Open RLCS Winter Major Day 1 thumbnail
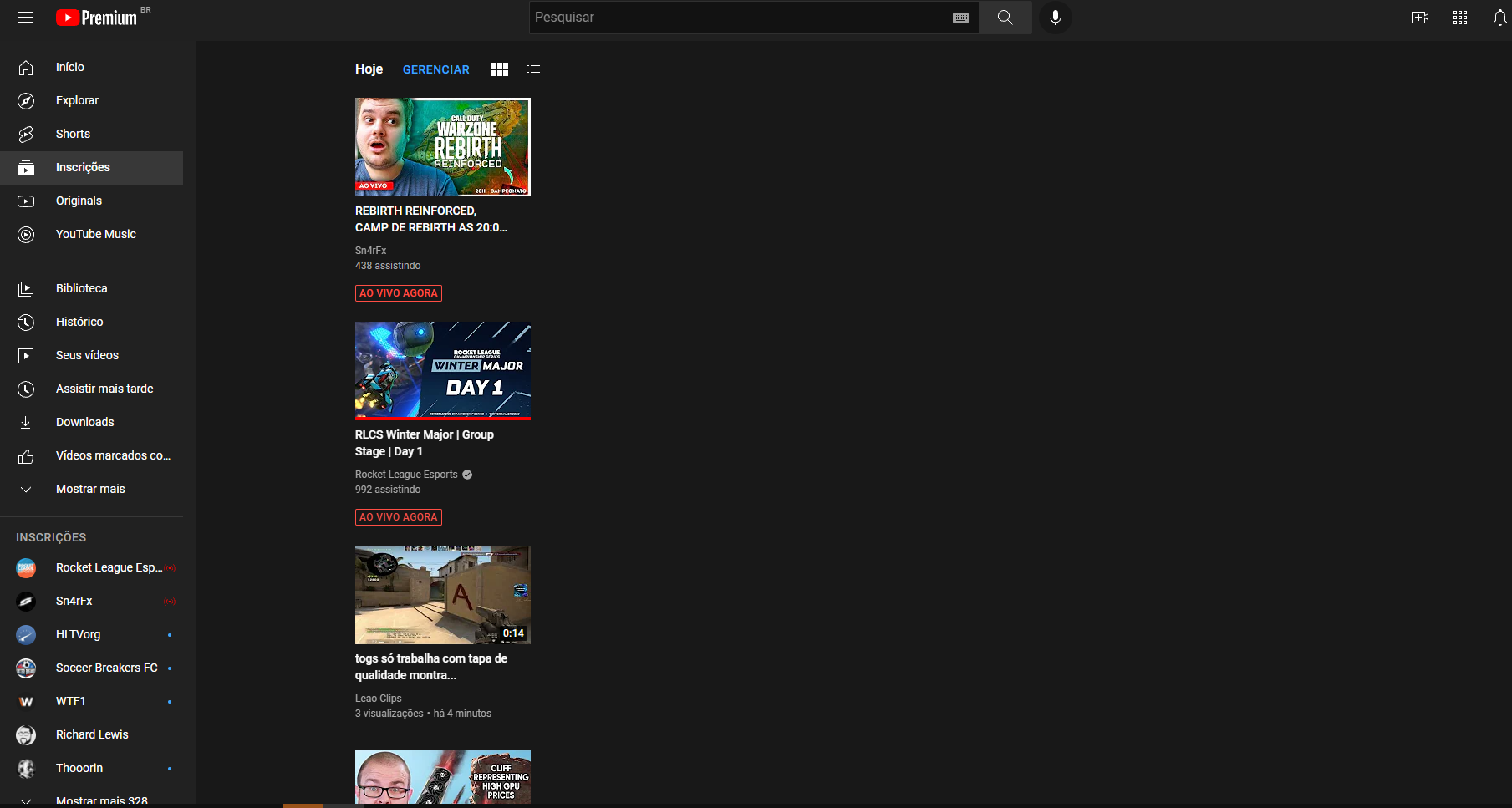1512x808 pixels. (x=443, y=371)
